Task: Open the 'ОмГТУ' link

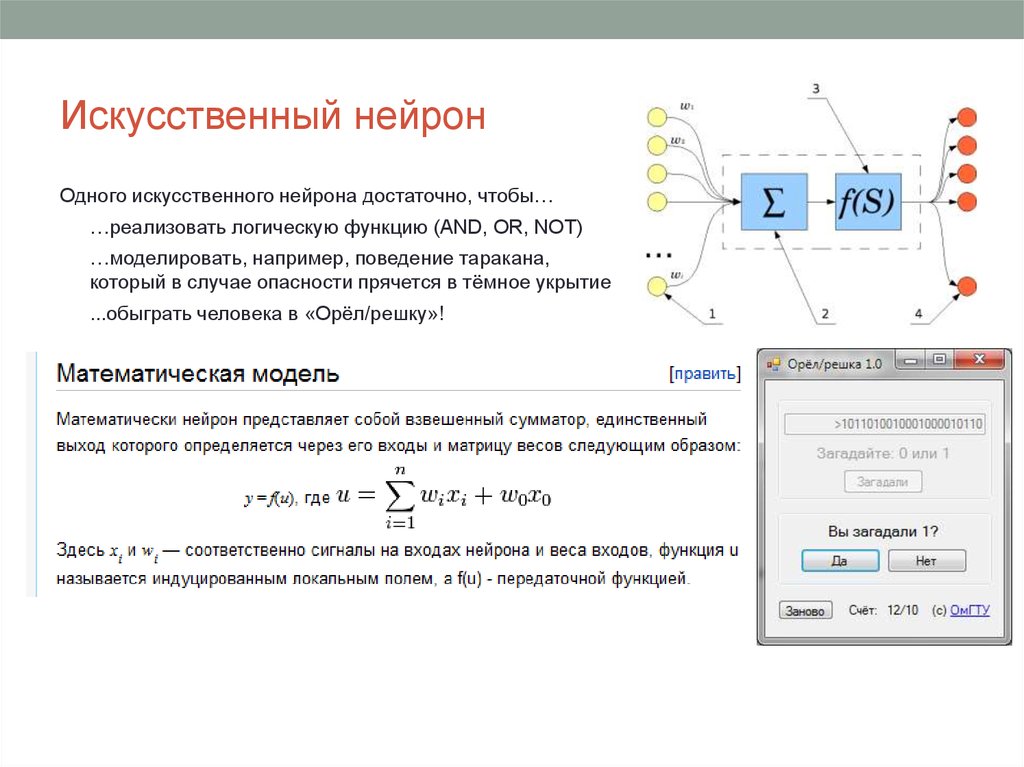Action: [969, 610]
